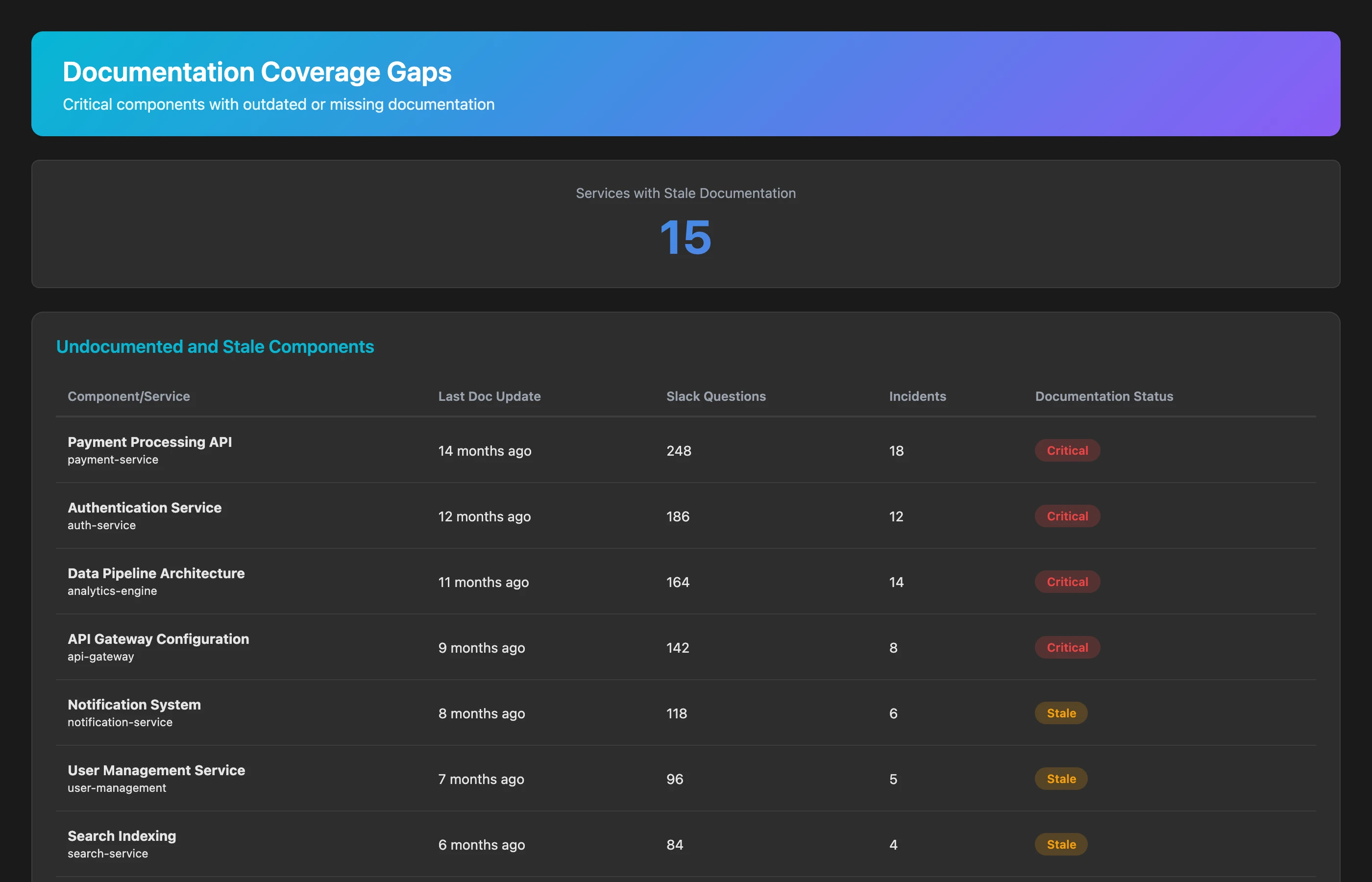Click the Stale badge for Notification System
The width and height of the screenshot is (1372, 882).
click(1061, 713)
